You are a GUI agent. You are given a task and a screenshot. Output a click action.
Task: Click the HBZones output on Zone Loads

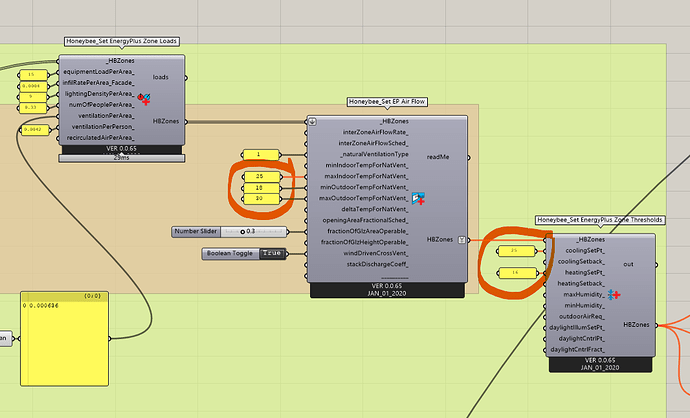[x=166, y=121]
